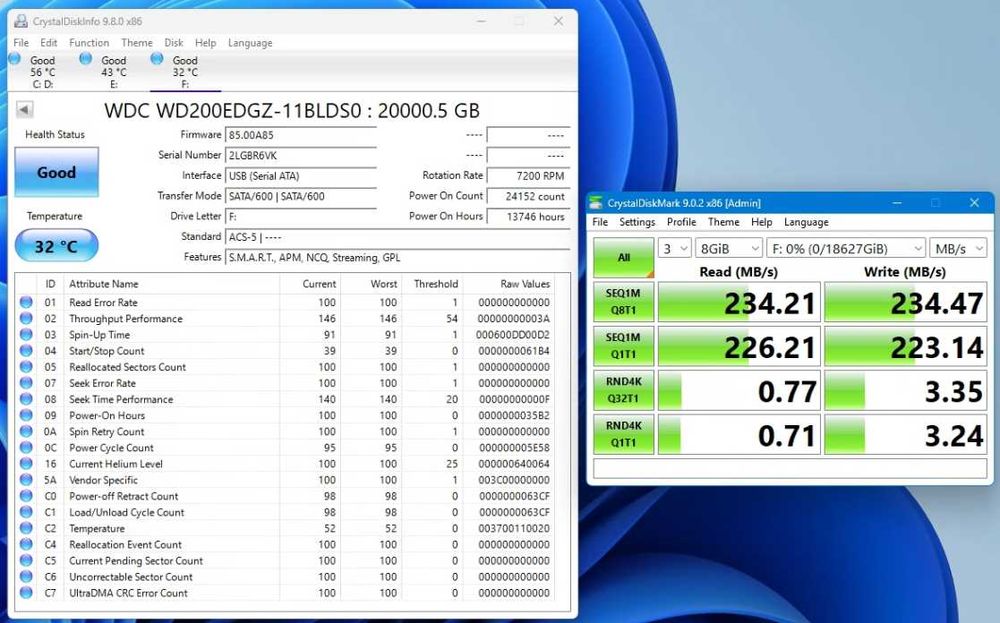Click status orb for Power-off Retract Count

click(x=26, y=496)
